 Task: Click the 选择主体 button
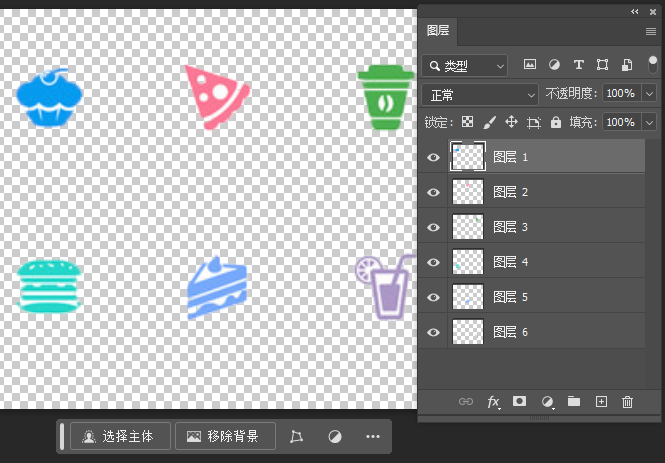pos(120,436)
